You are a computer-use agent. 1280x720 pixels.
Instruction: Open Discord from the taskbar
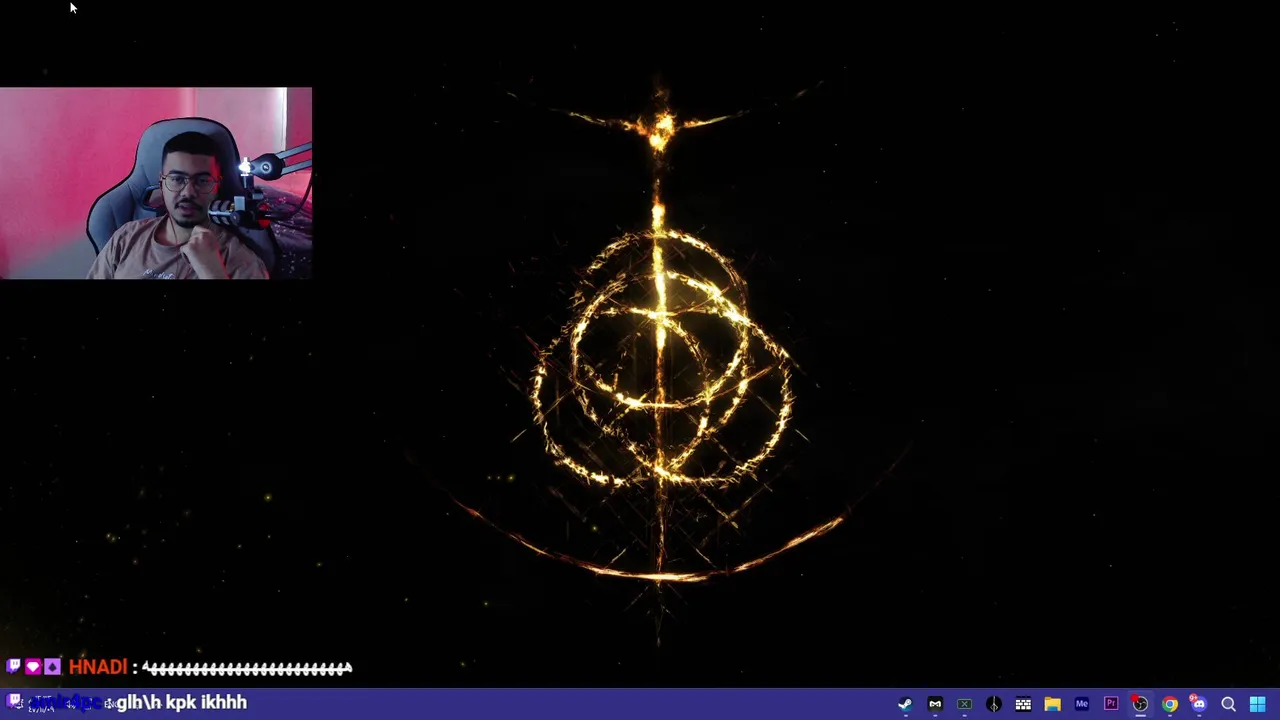click(x=1199, y=704)
